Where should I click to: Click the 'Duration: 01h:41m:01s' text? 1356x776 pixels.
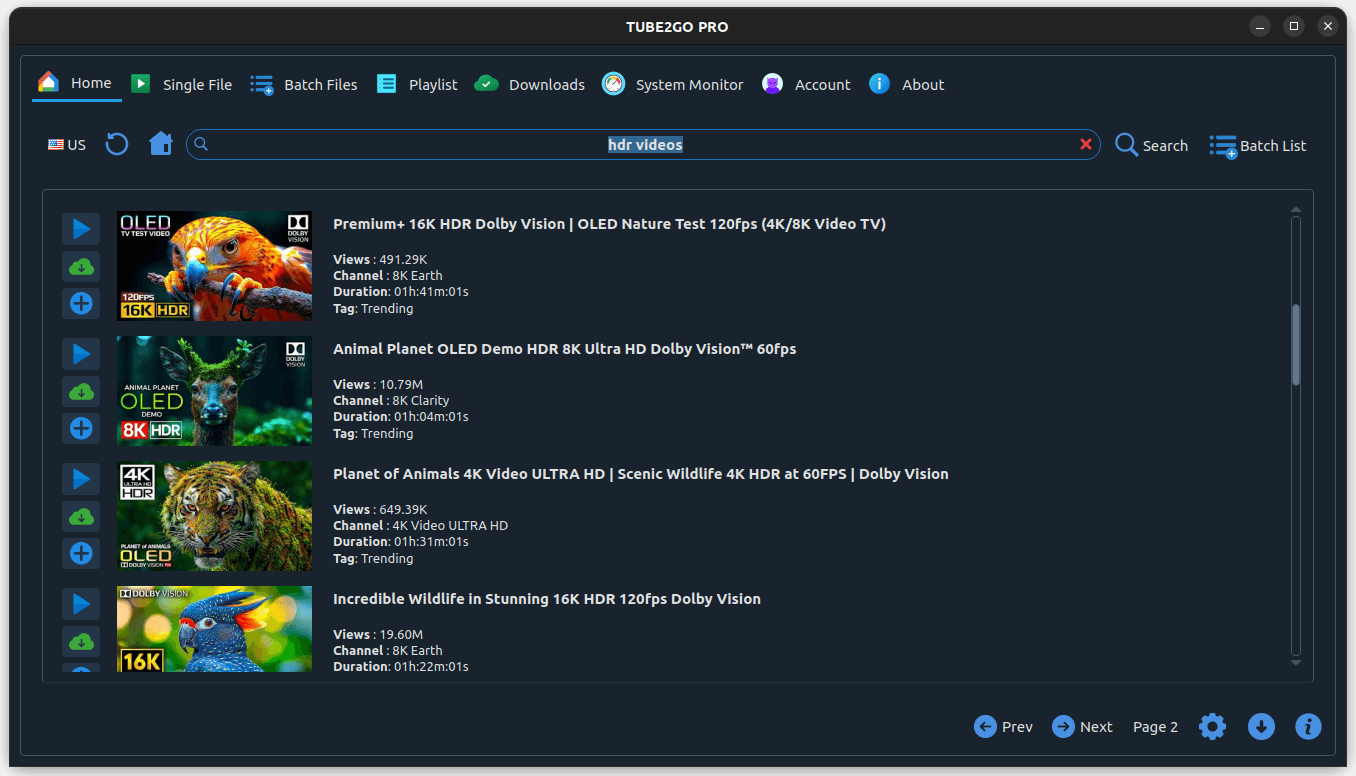[x=401, y=292]
